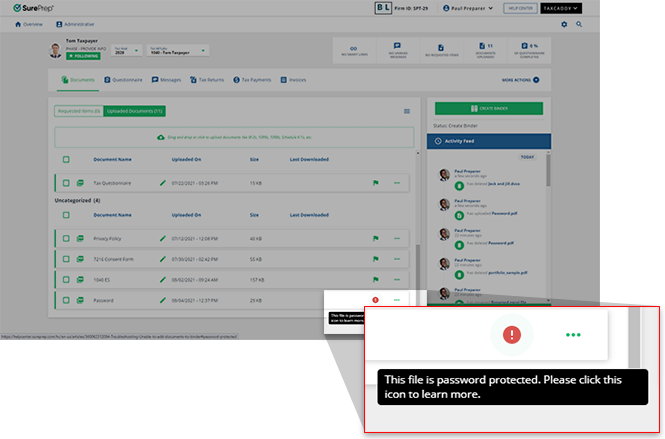The image size is (665, 439).
Task: Open the Tax Year 2020 dropdown
Action: (x=126, y=50)
